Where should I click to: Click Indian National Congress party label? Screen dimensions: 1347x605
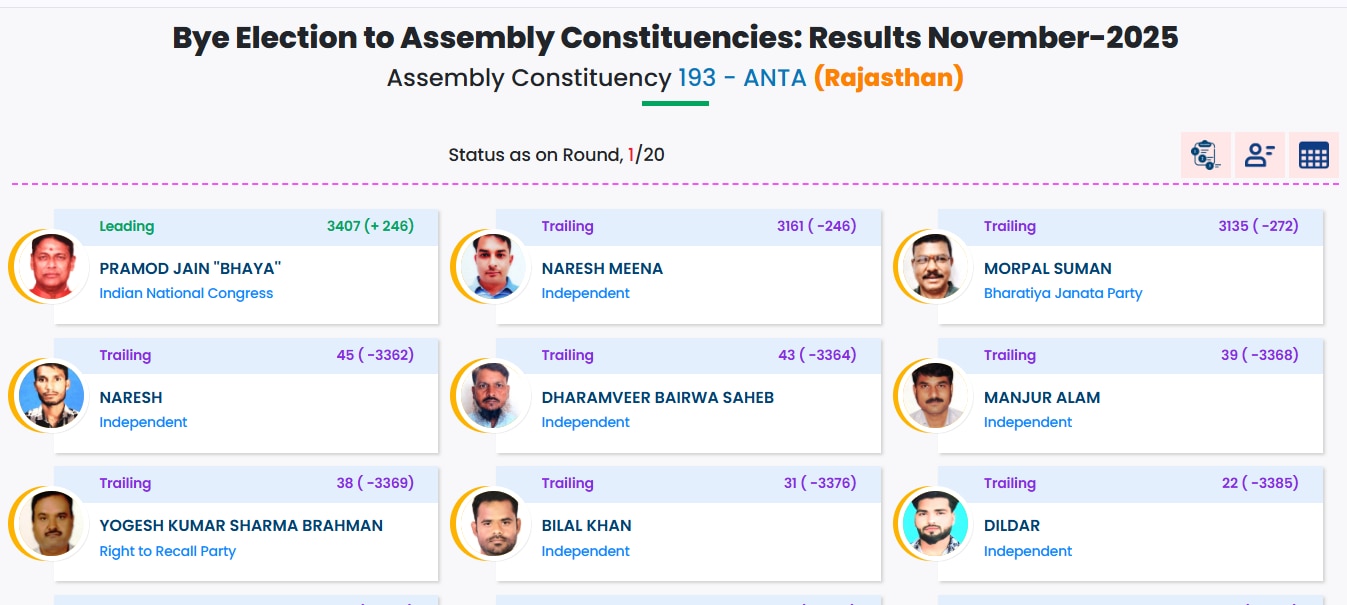coord(186,293)
